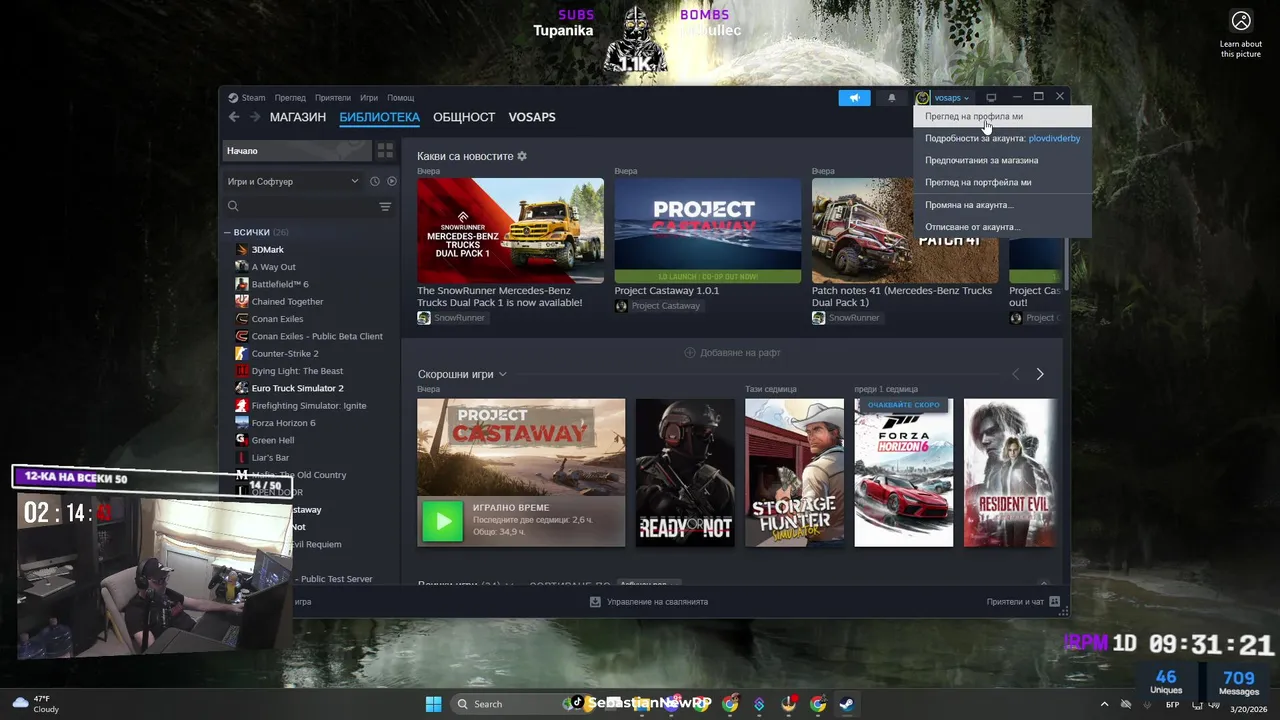This screenshot has height=720, width=1280.
Task: Open Предпочитания за магазина entry
Action: coord(1002,160)
